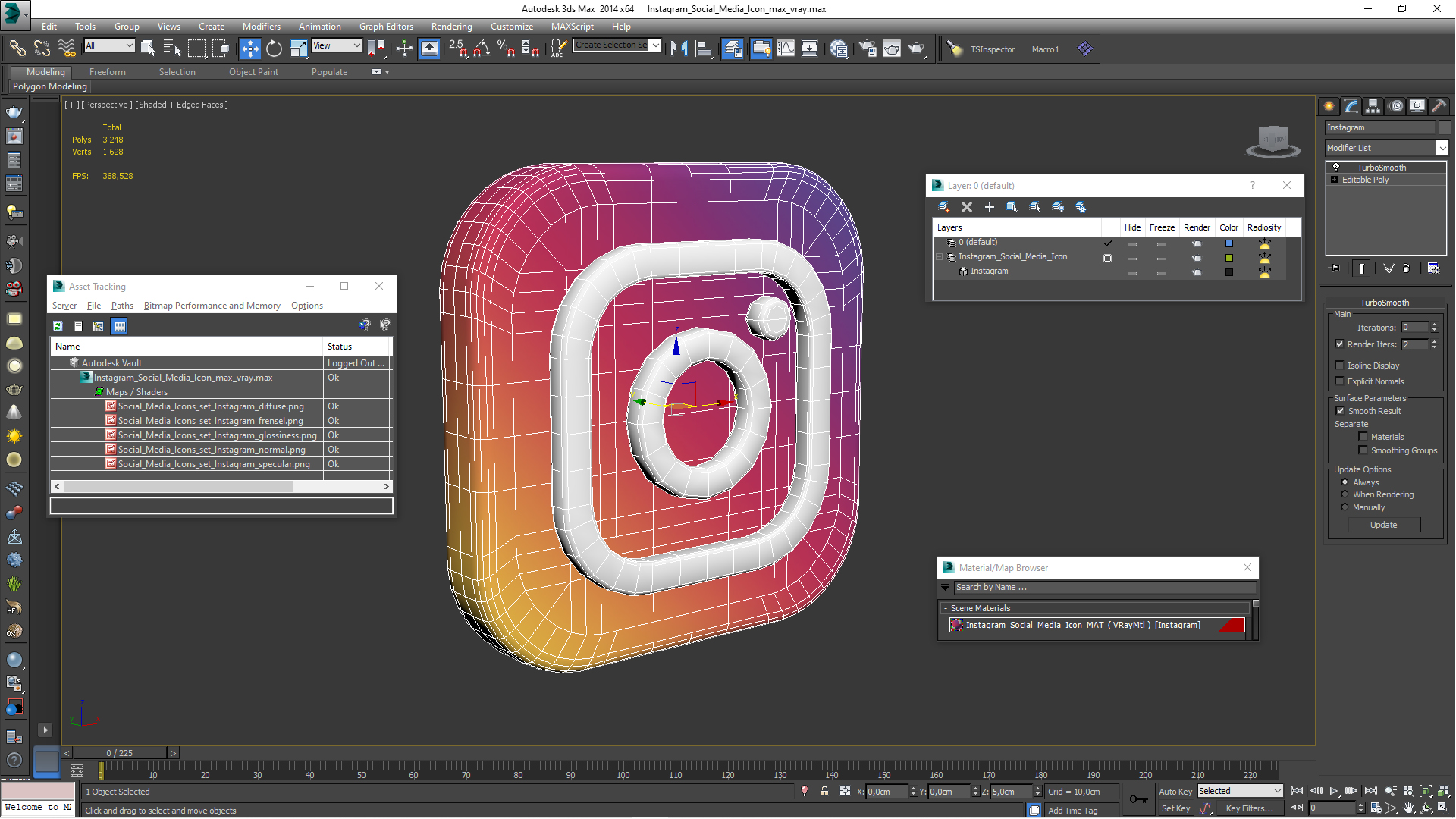This screenshot has width=1456, height=819.
Task: Open the selection filter All dropdown
Action: (109, 45)
